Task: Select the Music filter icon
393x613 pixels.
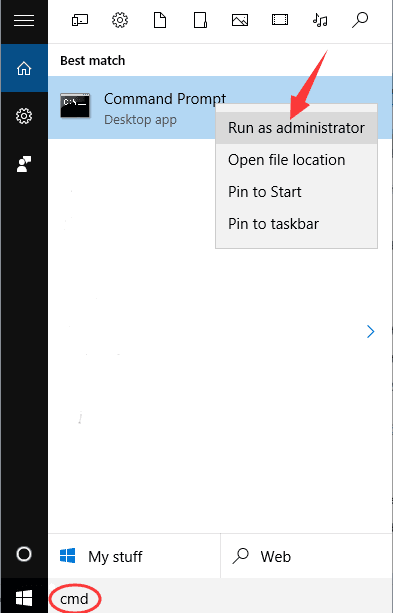Action: click(x=320, y=20)
